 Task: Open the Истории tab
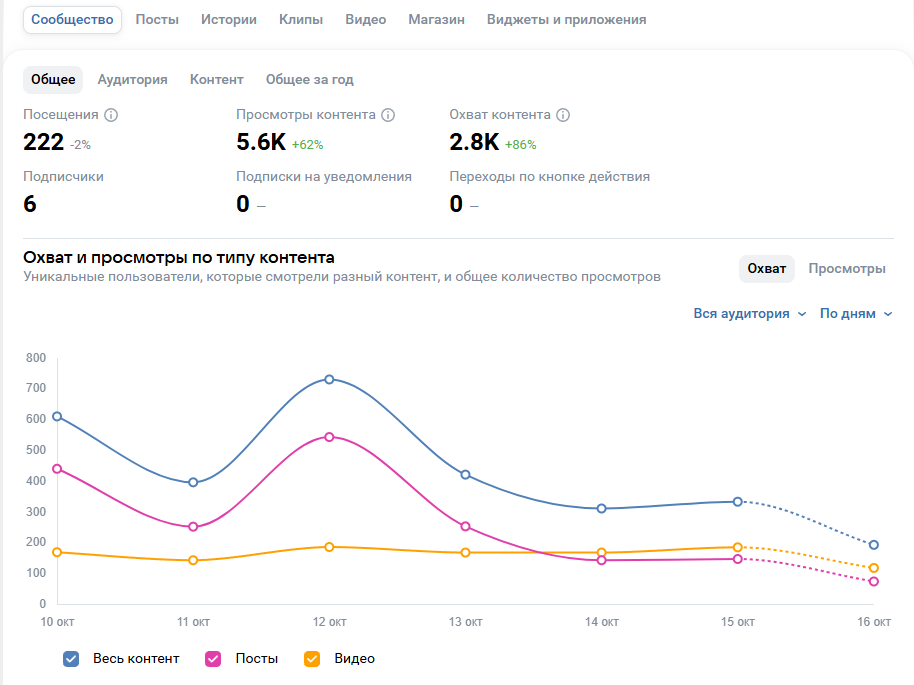click(x=228, y=19)
